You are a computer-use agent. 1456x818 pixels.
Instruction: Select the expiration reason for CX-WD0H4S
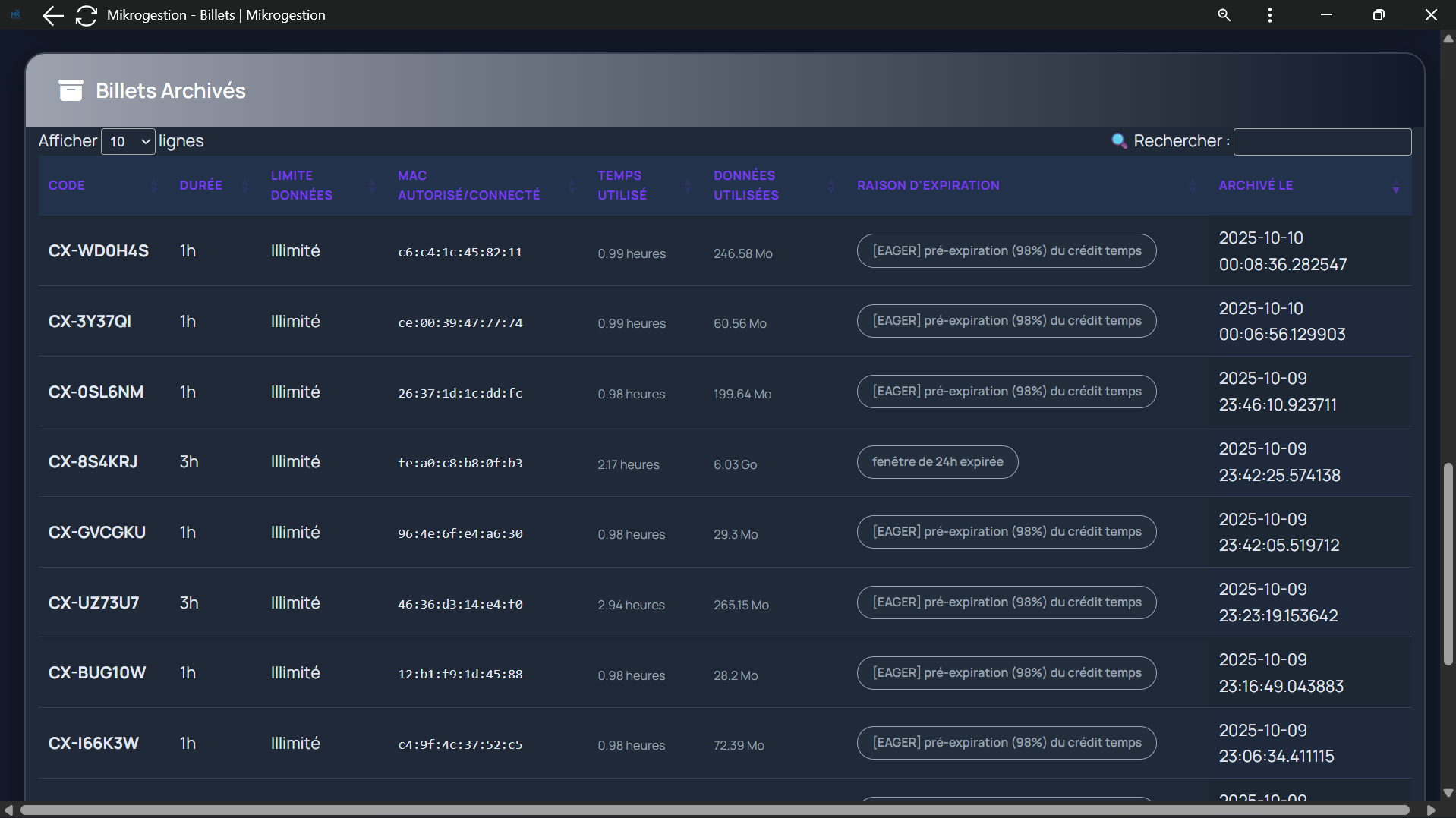pyautogui.click(x=1006, y=250)
